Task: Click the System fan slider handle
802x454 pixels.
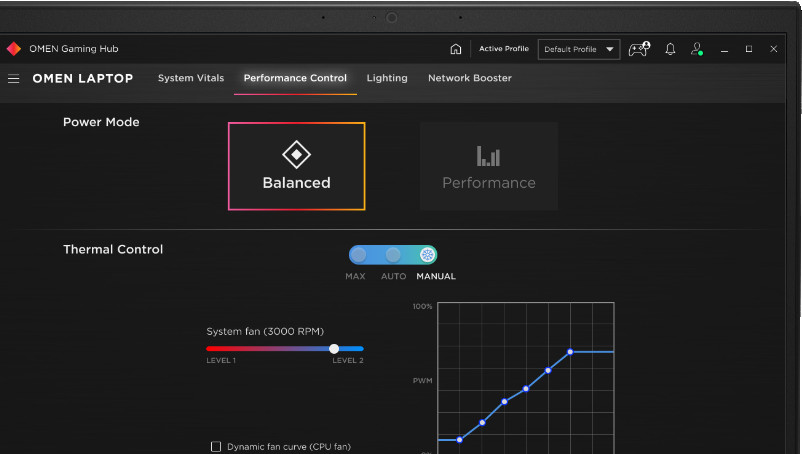Action: click(x=334, y=348)
